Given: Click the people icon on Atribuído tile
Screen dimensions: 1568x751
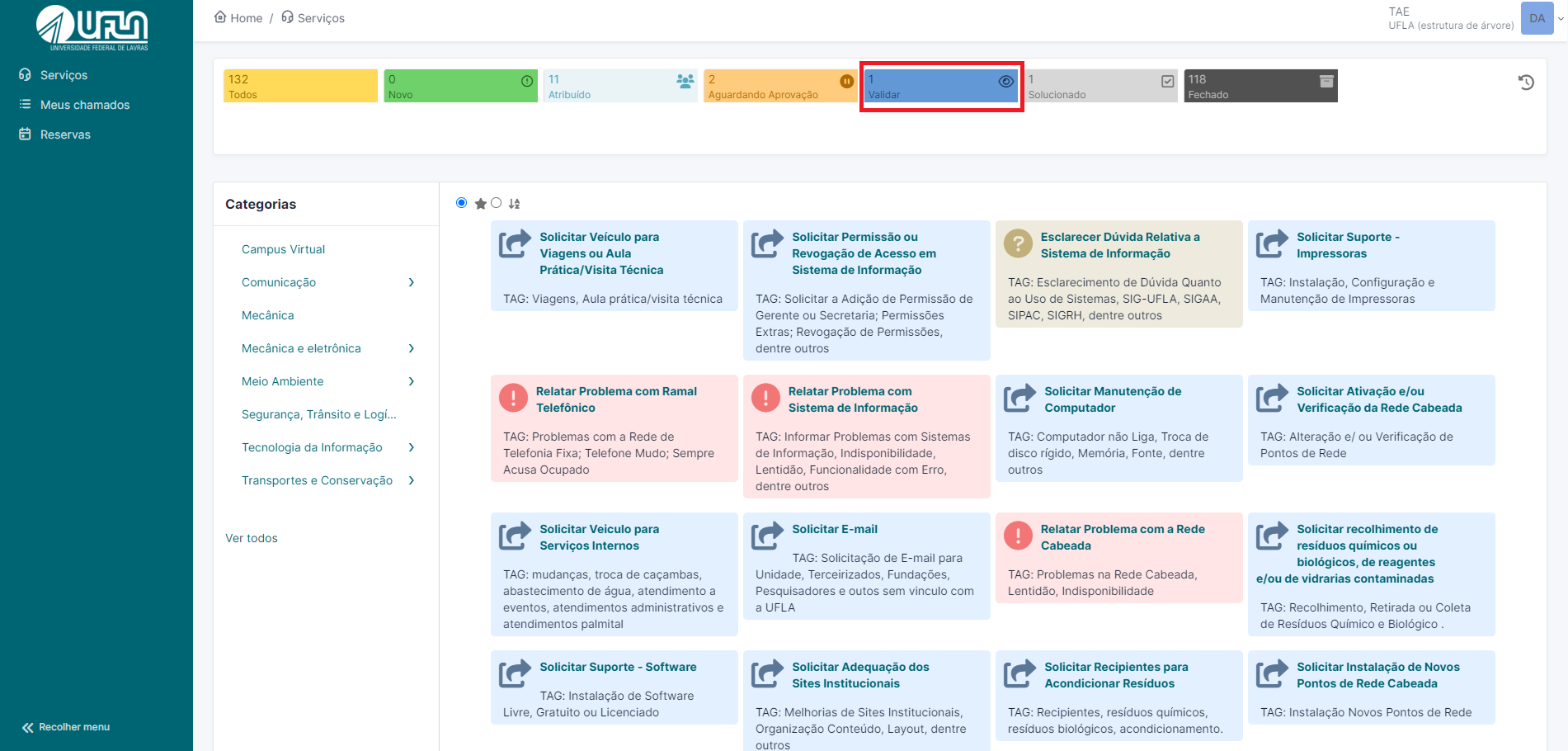Looking at the screenshot, I should 685,81.
